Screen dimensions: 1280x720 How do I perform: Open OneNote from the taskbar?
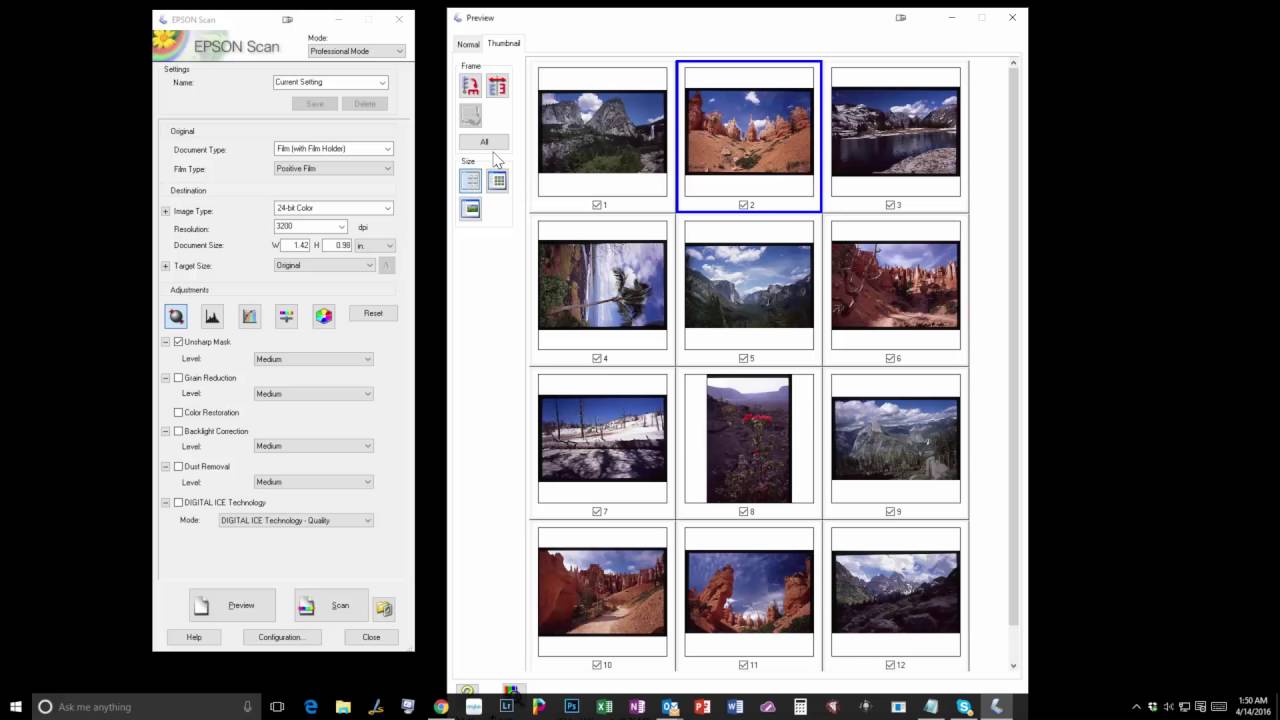pos(637,706)
